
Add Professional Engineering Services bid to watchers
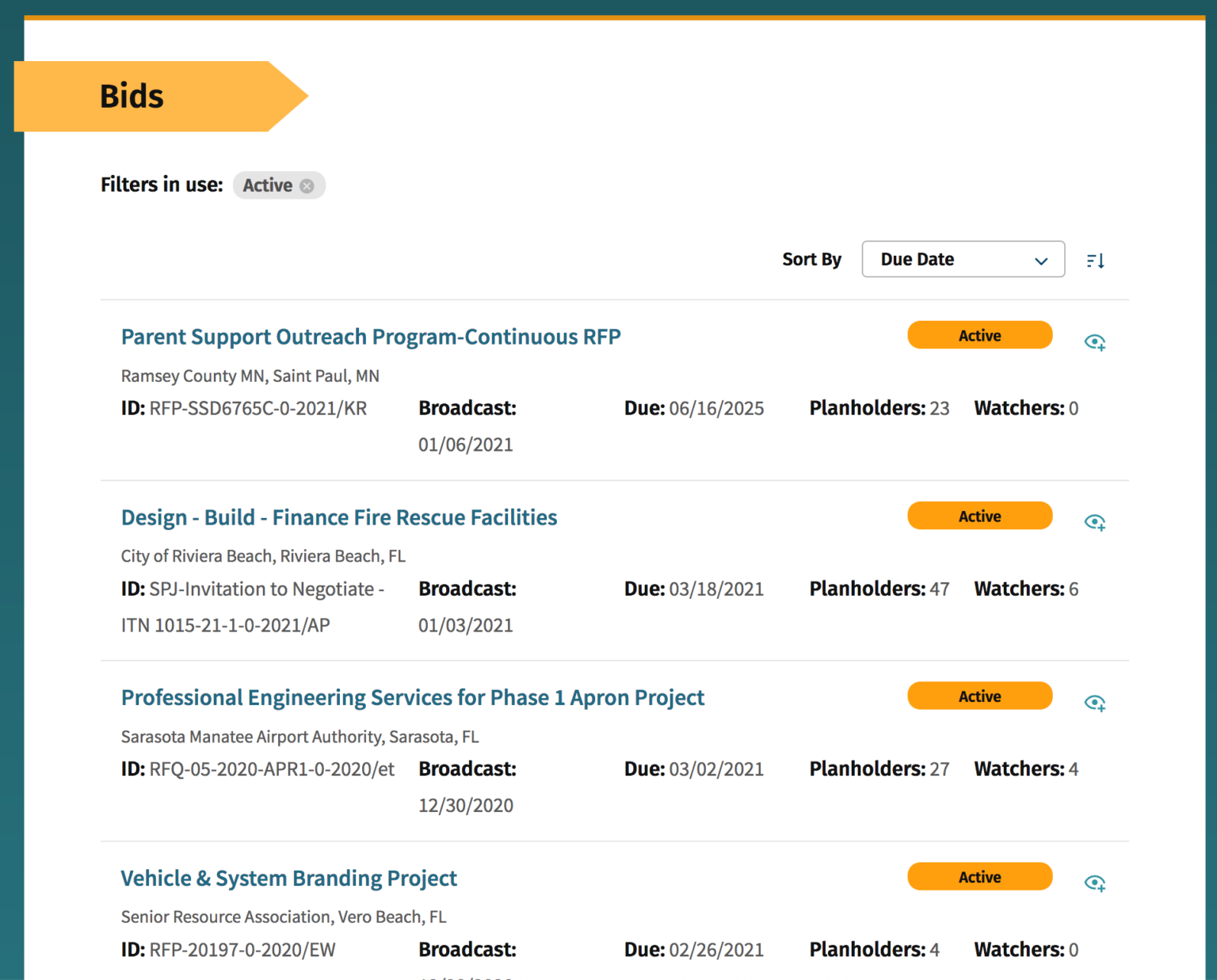click(x=1095, y=703)
